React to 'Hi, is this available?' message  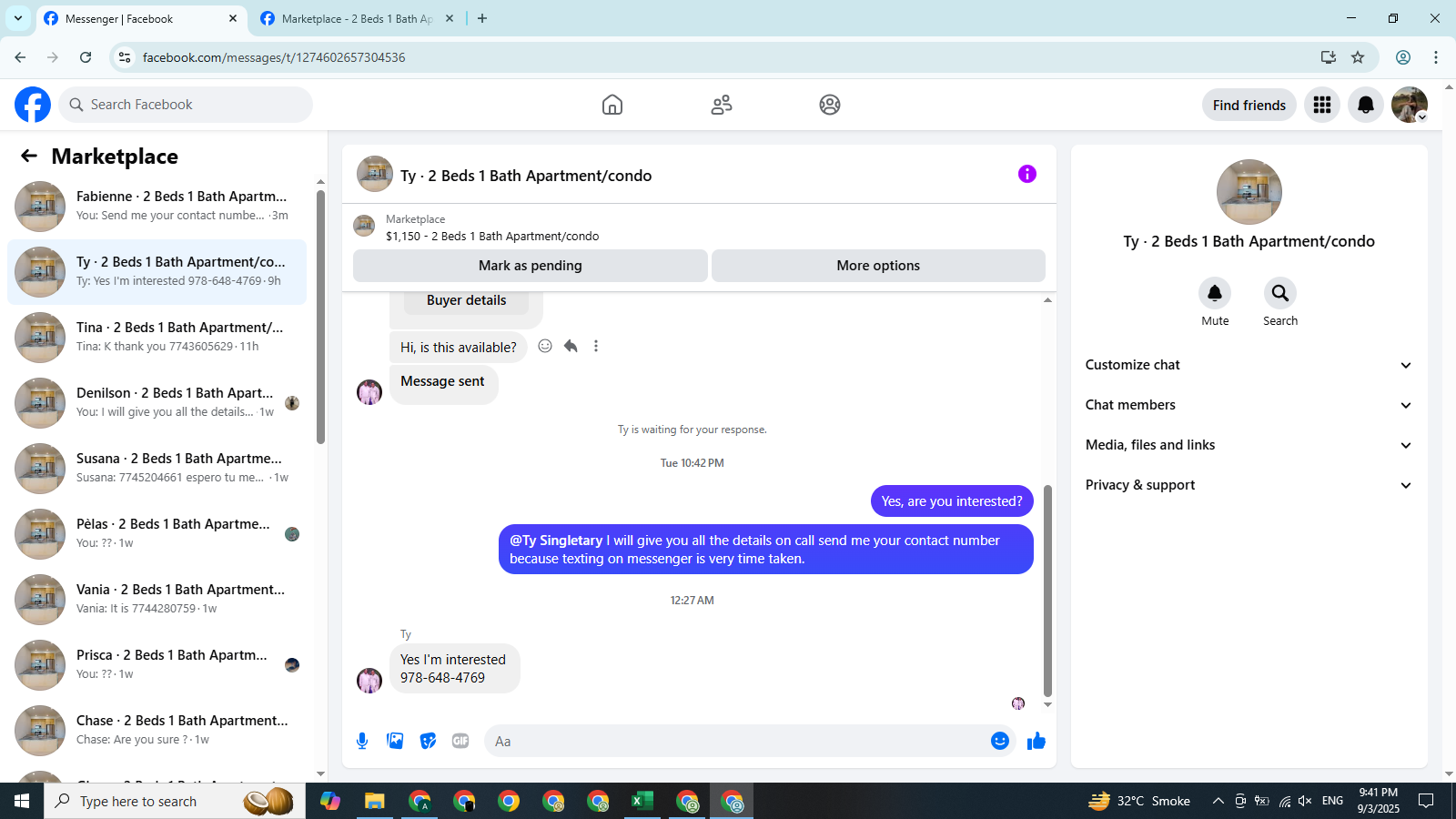coord(545,346)
